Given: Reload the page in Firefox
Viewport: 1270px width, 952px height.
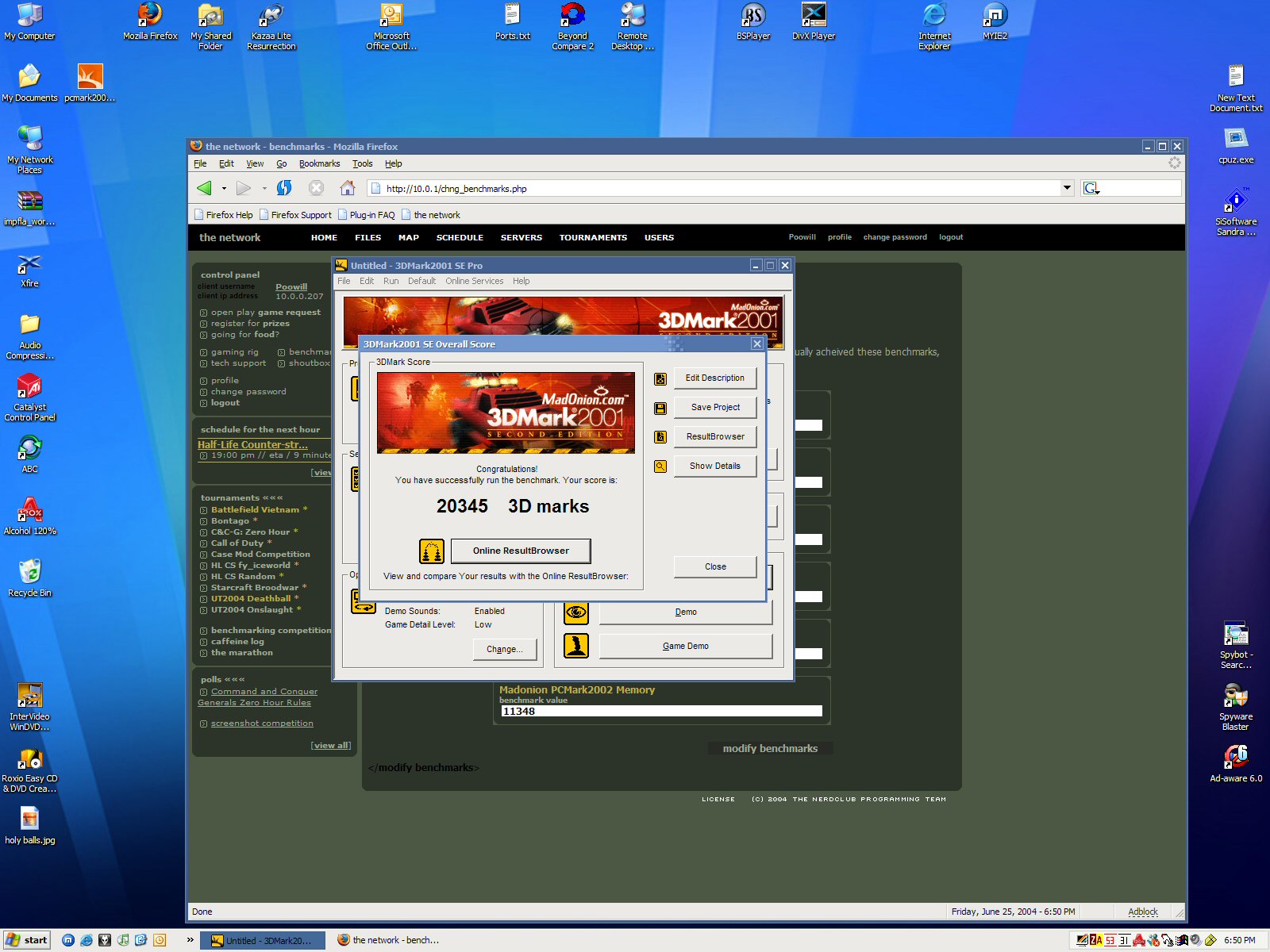Looking at the screenshot, I should pyautogui.click(x=284, y=188).
